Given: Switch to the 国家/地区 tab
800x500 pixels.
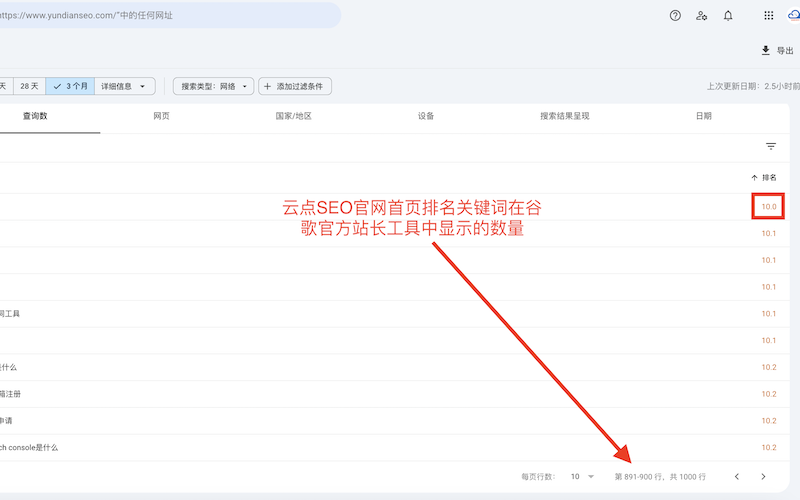Looking at the screenshot, I should pyautogui.click(x=293, y=116).
